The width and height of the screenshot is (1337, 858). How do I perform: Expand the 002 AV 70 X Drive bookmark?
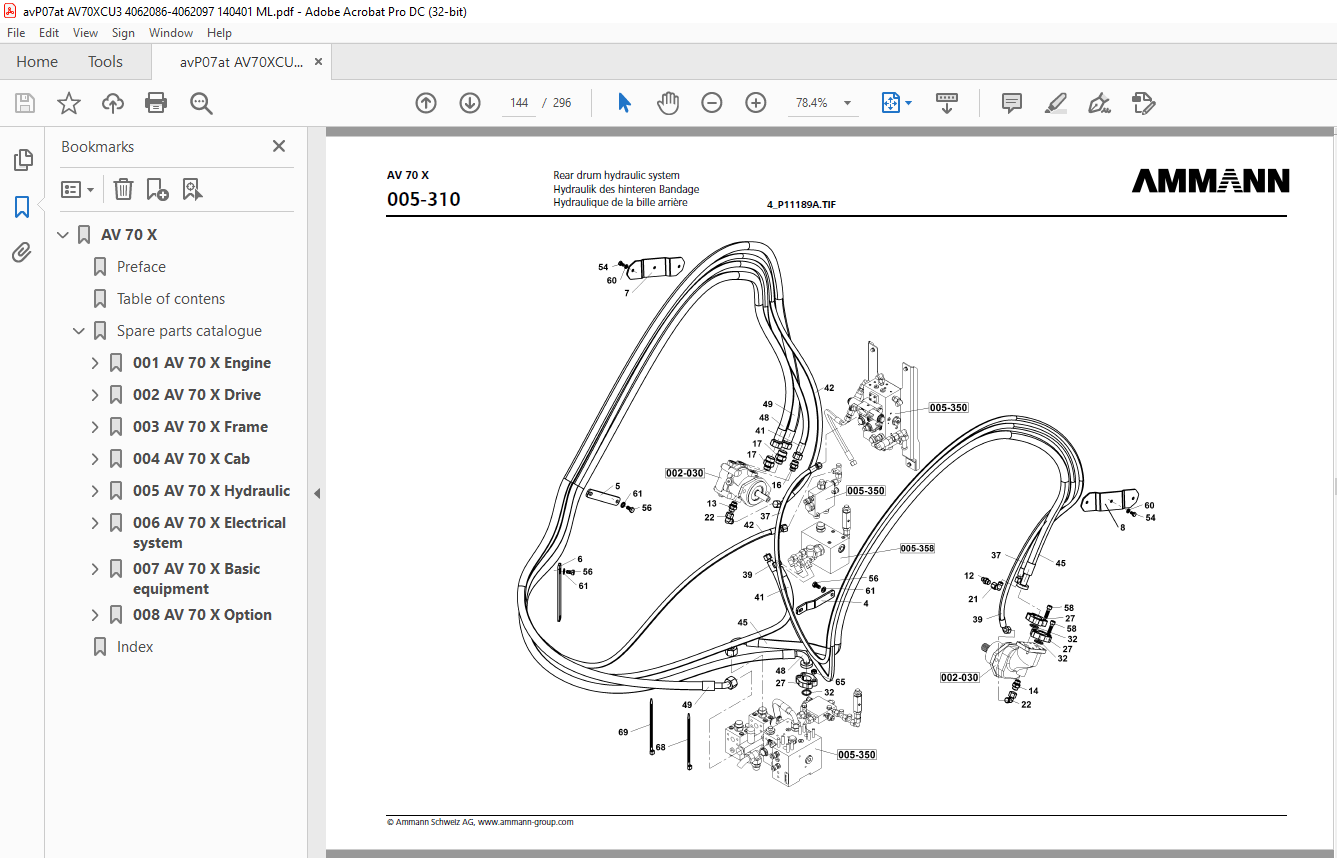coord(96,395)
